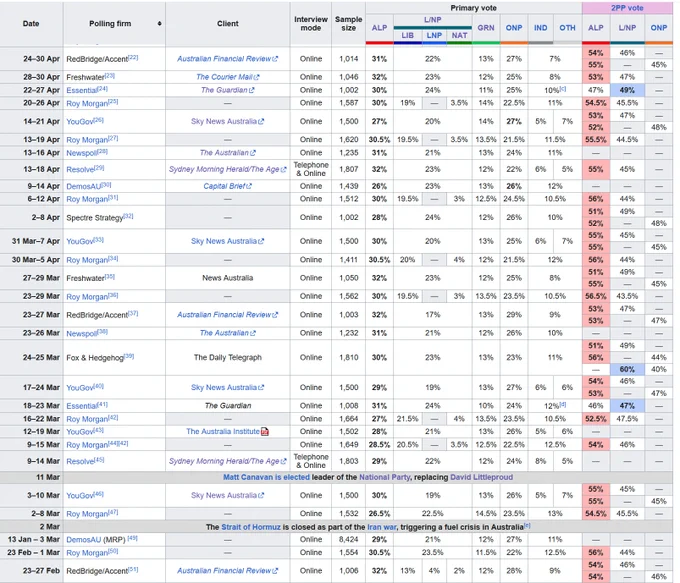Open Newspoll link in 13–16 Apr row
The width and height of the screenshot is (680, 583).
(82, 153)
